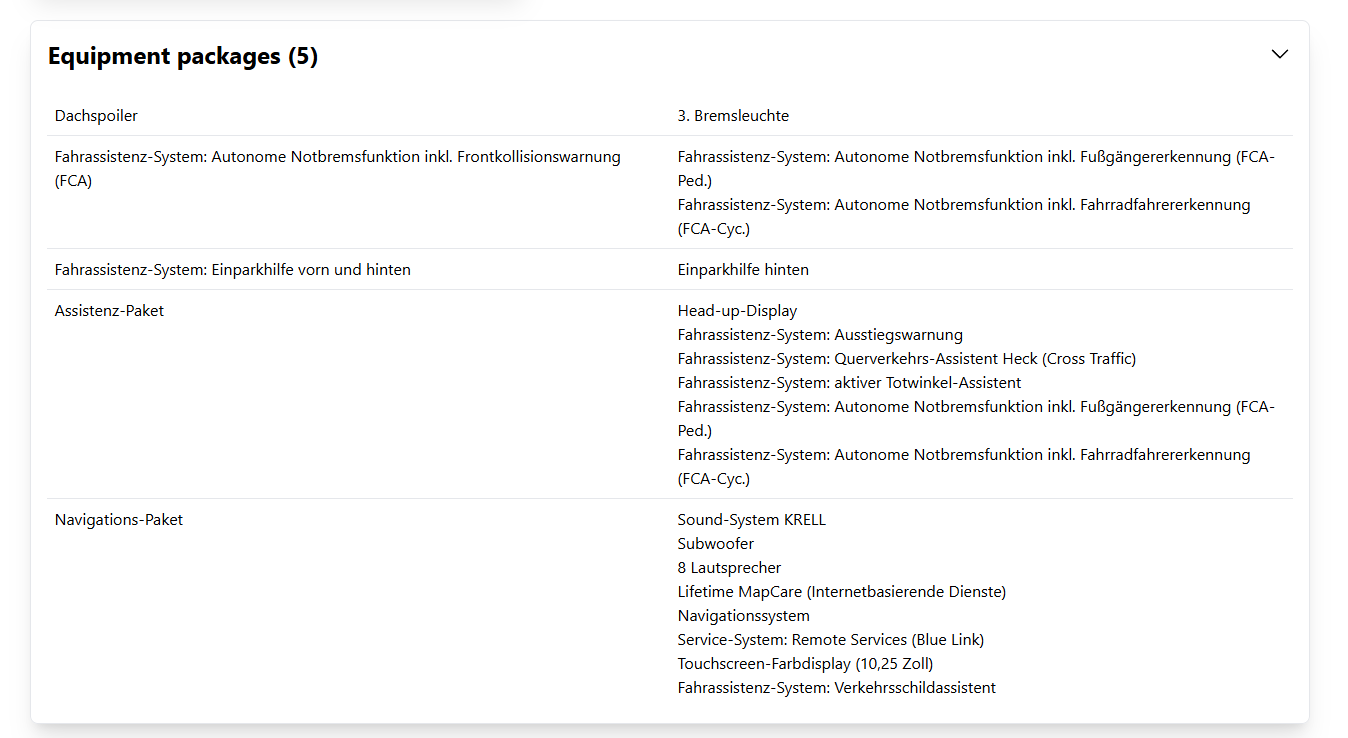This screenshot has height=738, width=1348.
Task: Select the standalone "Einparkhilfe hinten" feature
Action: pyautogui.click(x=743, y=270)
